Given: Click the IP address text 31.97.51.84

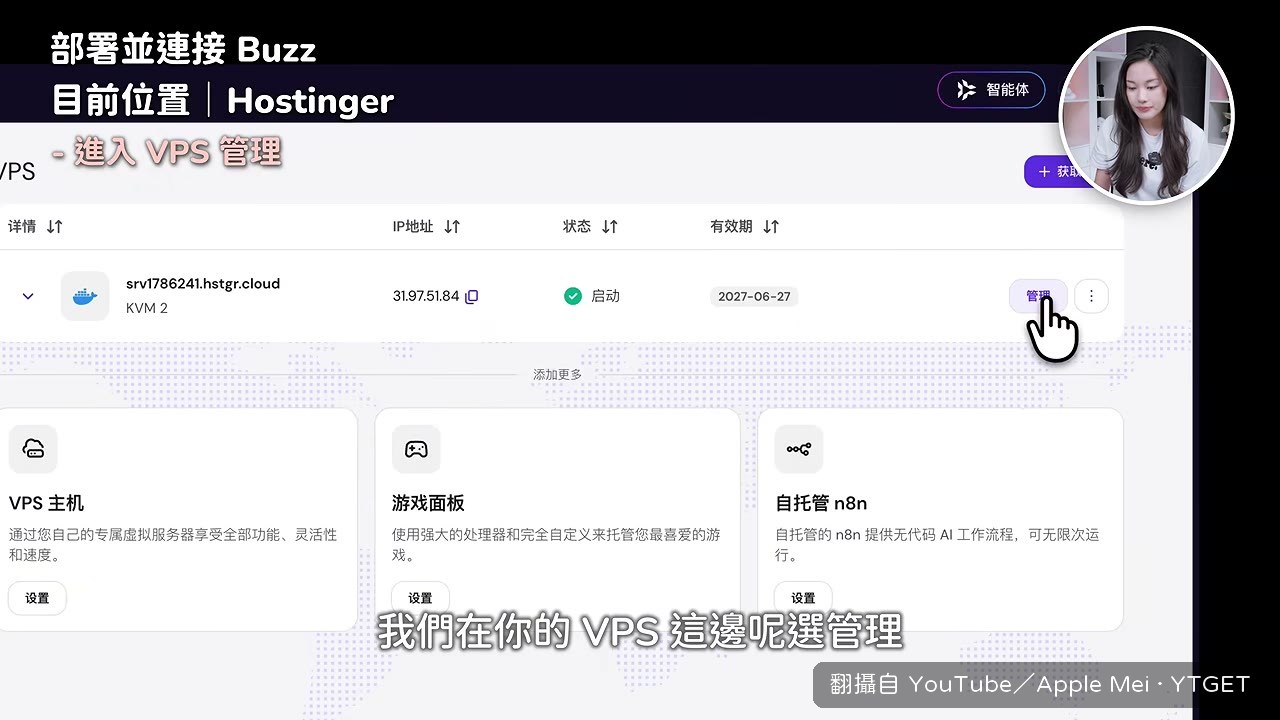Looking at the screenshot, I should (x=426, y=296).
